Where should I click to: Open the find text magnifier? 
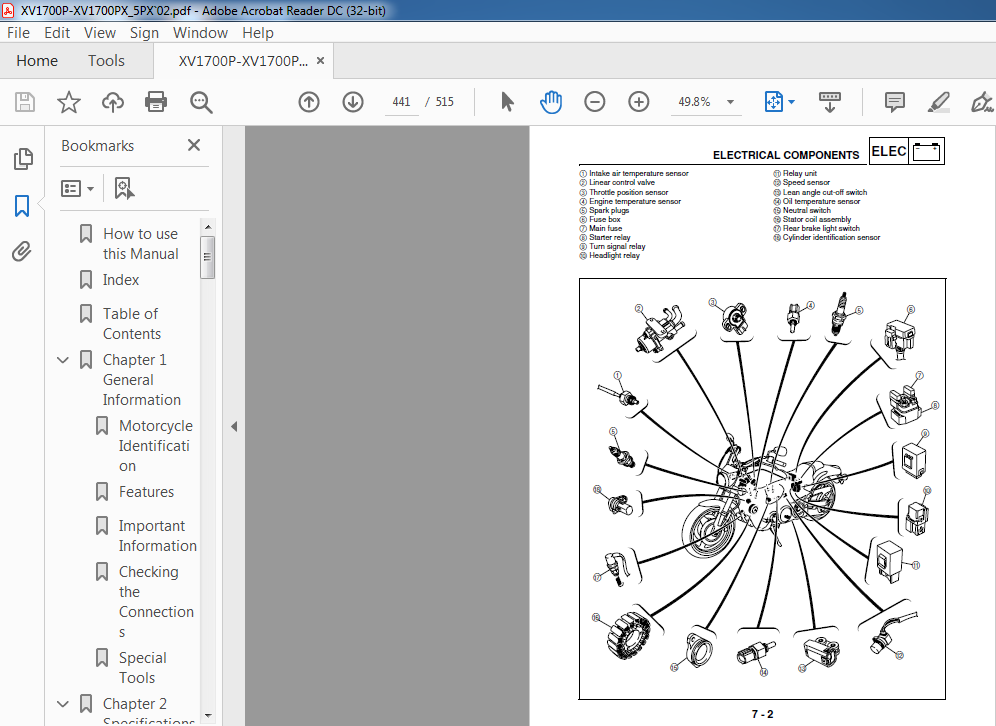point(201,102)
